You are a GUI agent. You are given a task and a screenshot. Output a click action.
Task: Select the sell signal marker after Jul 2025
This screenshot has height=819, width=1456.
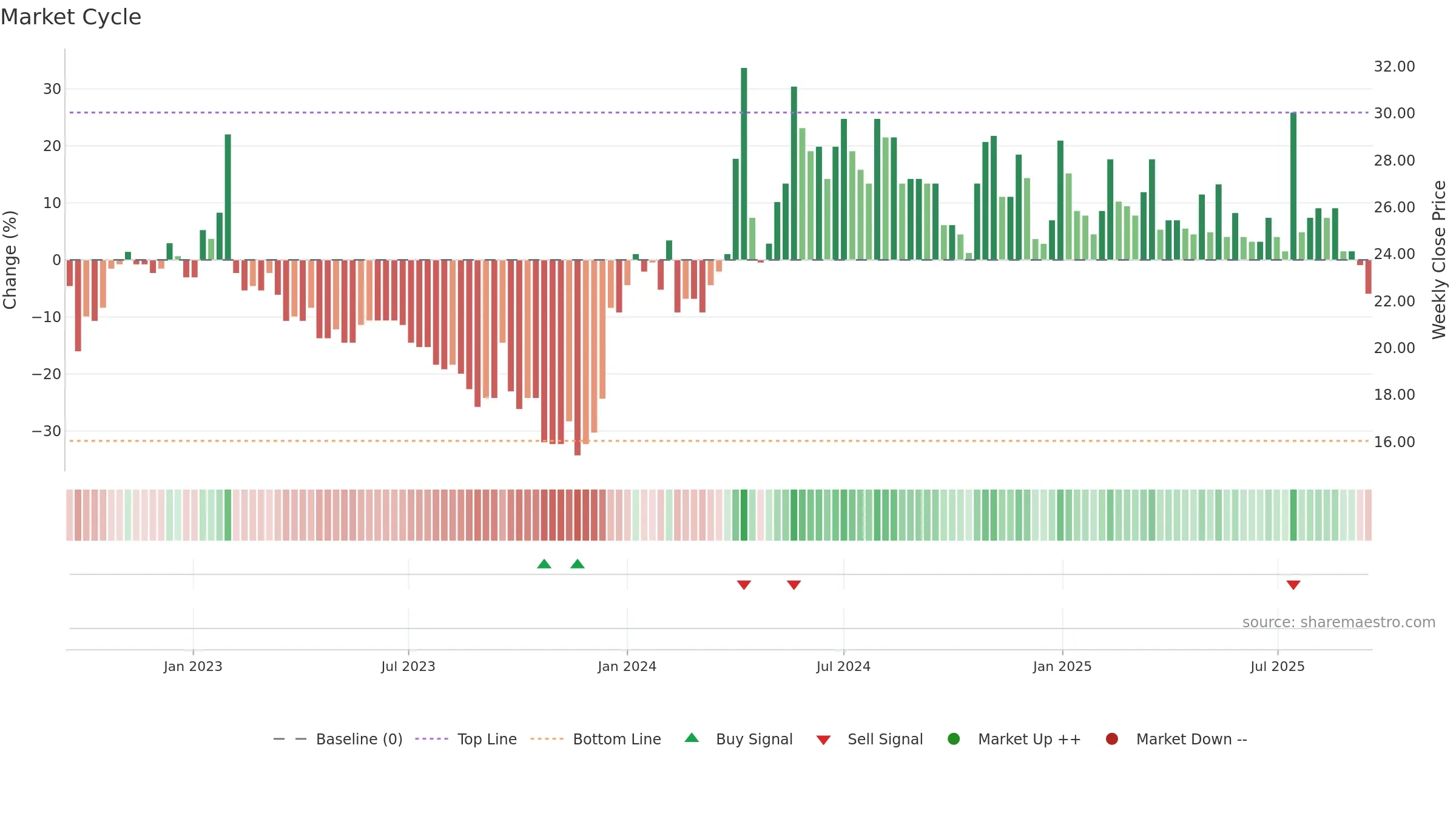tap(1293, 585)
